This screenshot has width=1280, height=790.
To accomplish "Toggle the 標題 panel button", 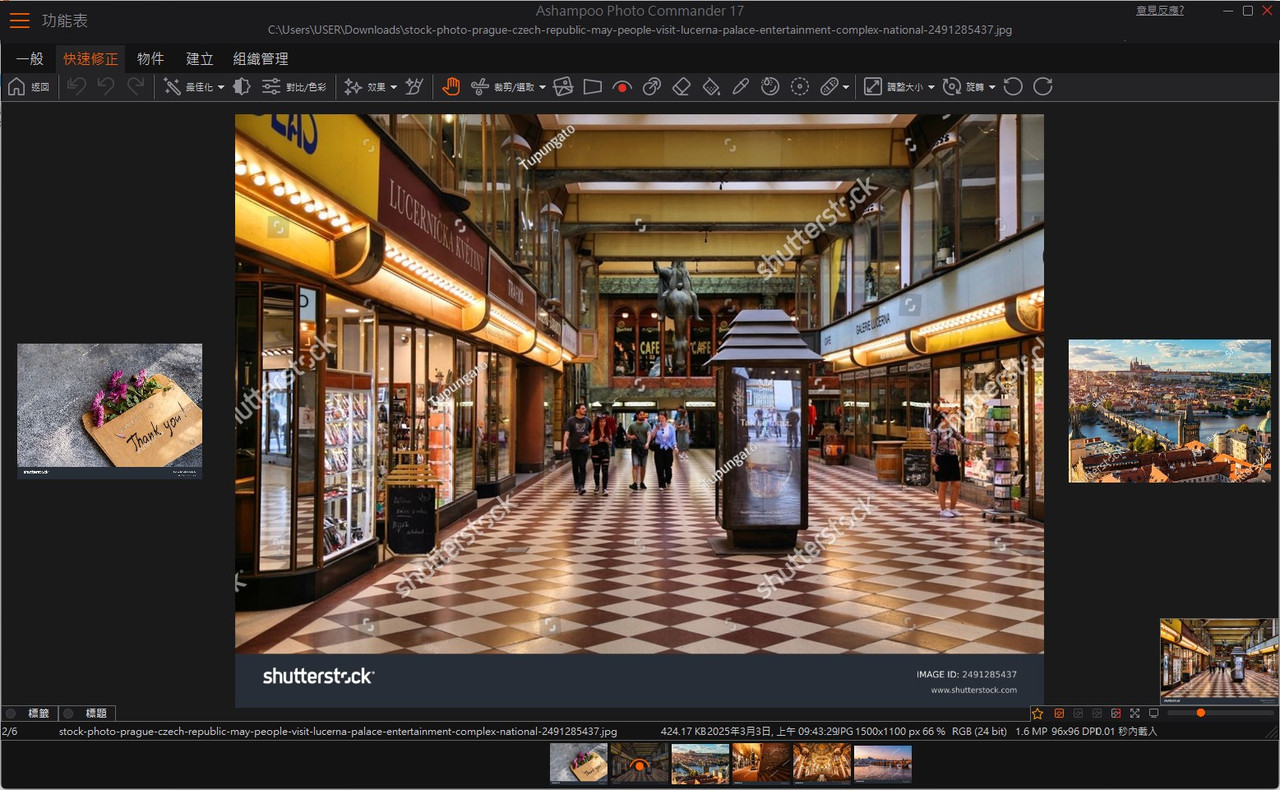I will tap(88, 713).
